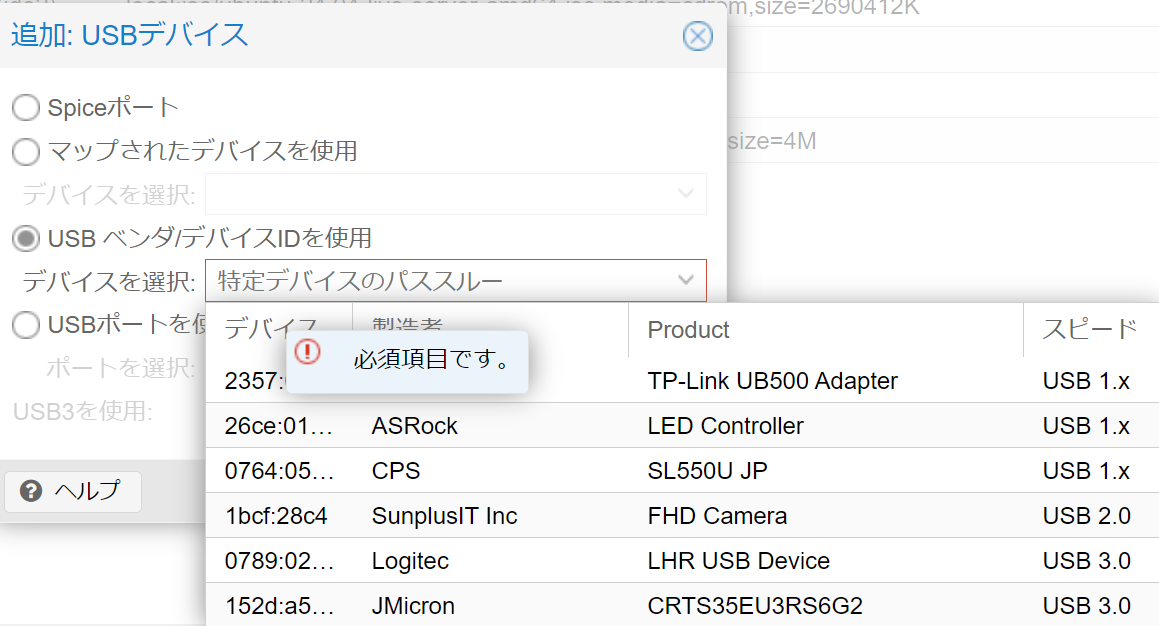
Task: Click the USB ベンダ/デバイスIDを使用 radio button
Action: (25, 239)
